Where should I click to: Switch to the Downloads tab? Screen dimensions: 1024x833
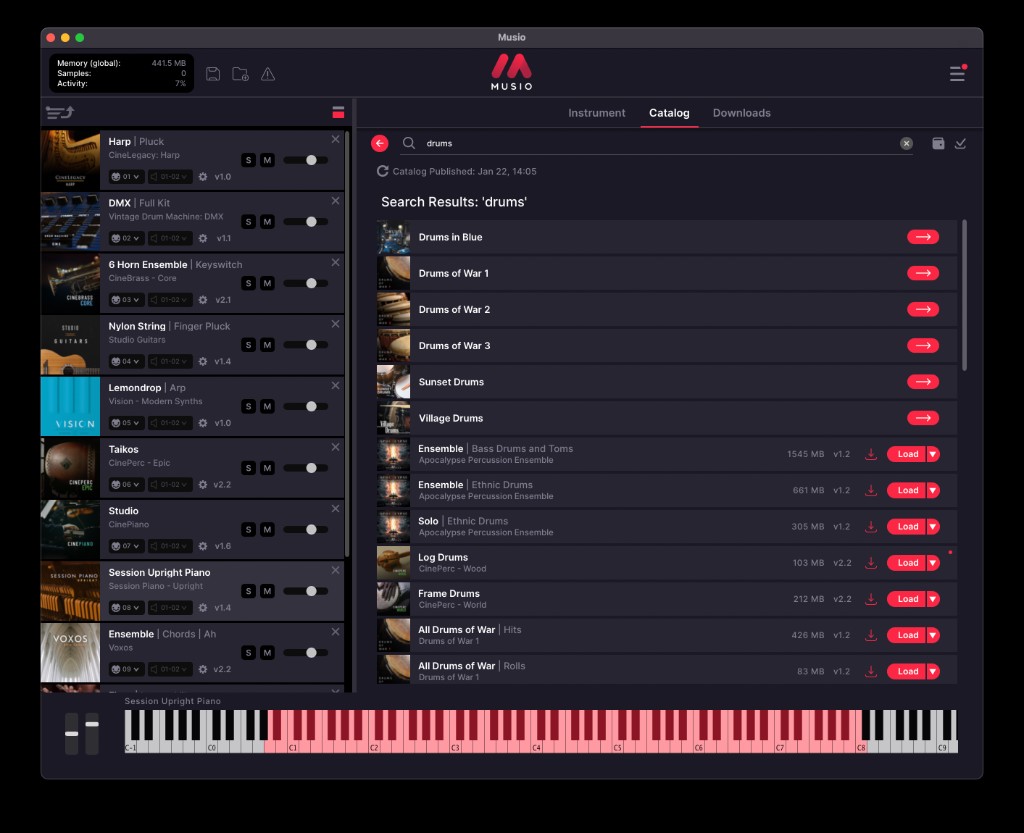(742, 113)
